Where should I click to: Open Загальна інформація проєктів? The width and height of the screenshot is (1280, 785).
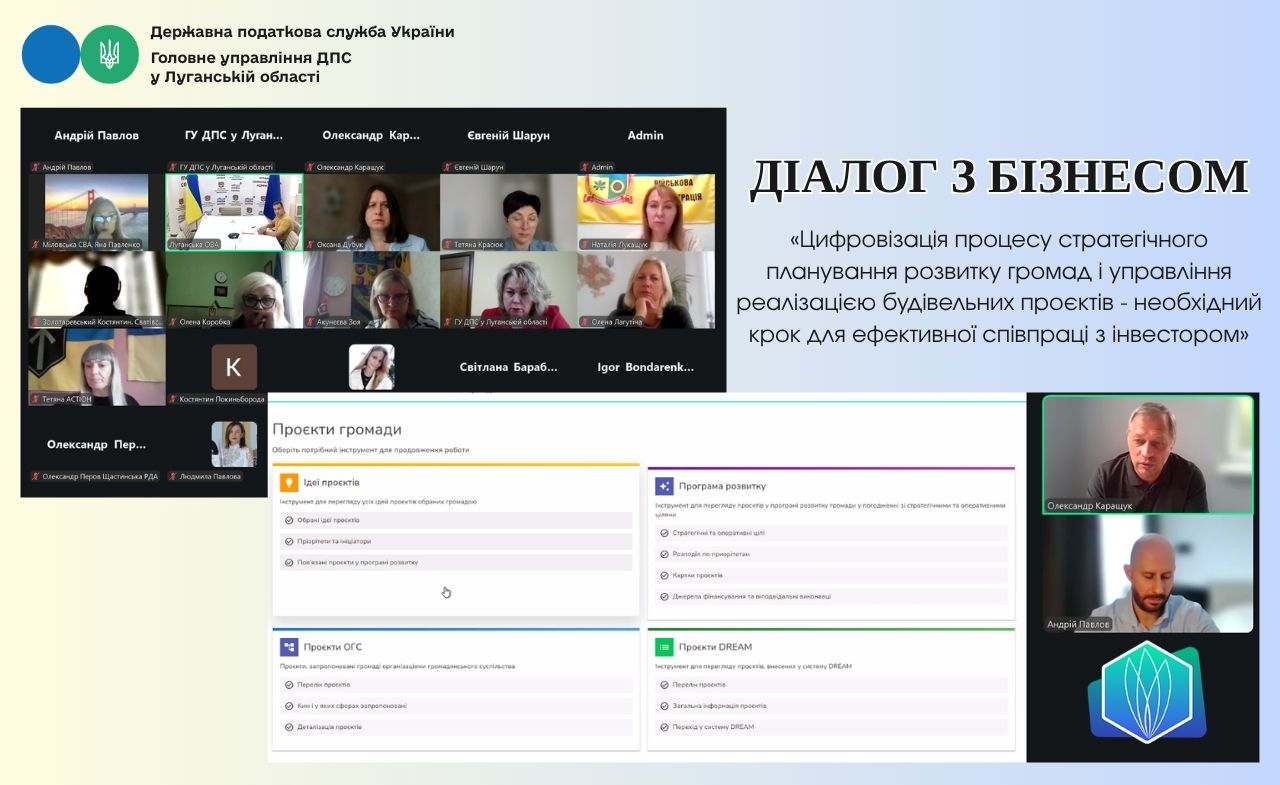tap(831, 706)
